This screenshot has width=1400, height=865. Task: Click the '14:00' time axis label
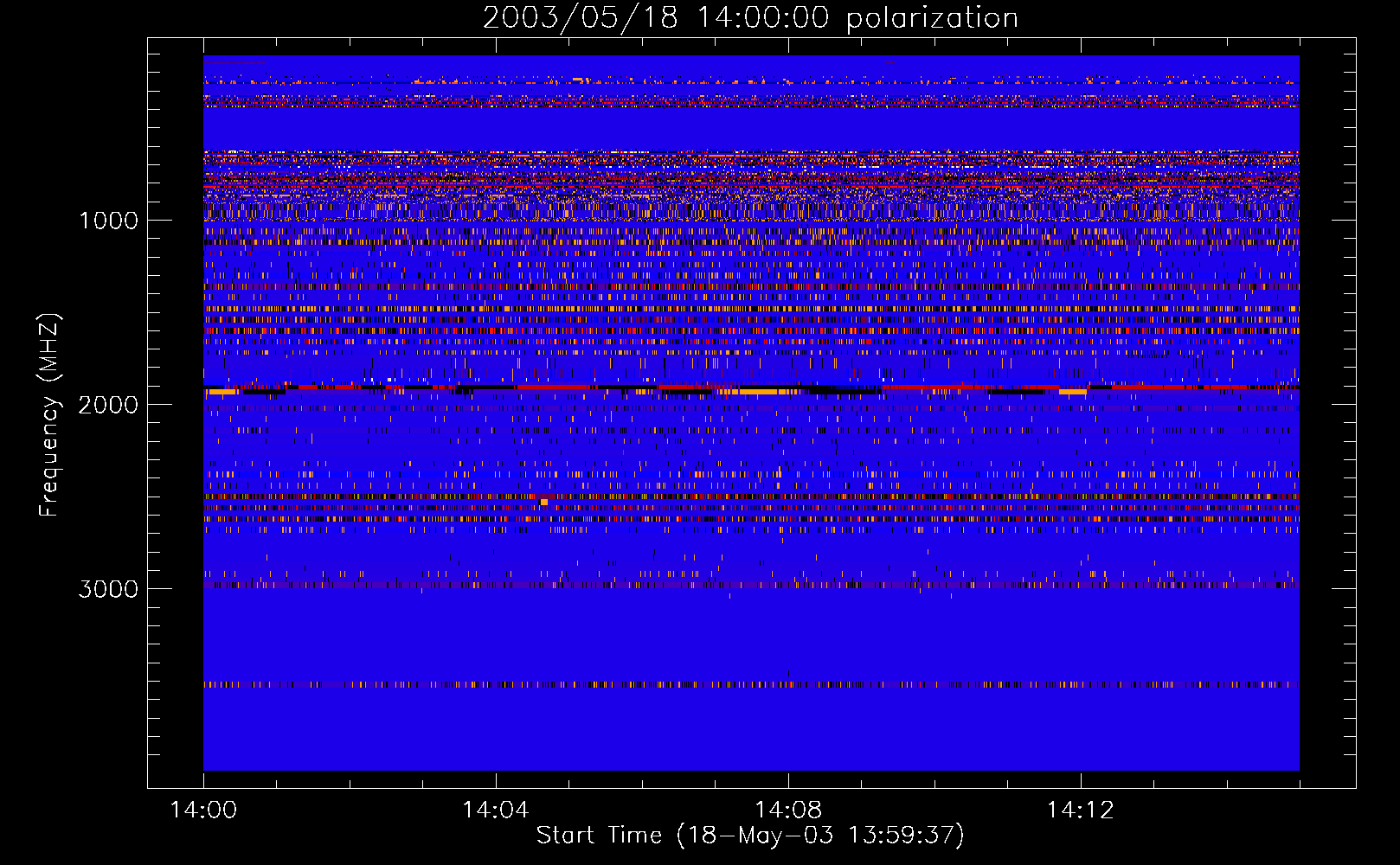pos(203,811)
